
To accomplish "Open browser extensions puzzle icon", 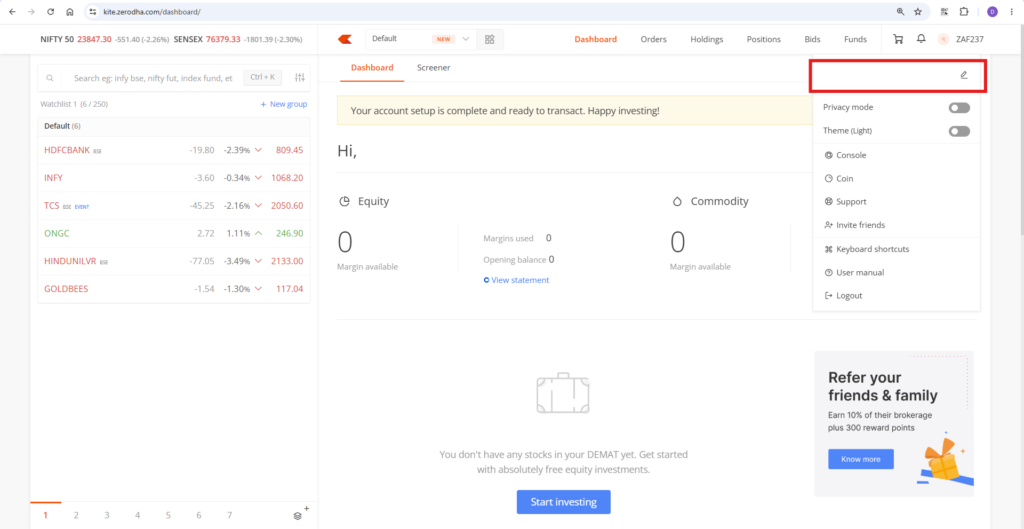I will [x=963, y=12].
